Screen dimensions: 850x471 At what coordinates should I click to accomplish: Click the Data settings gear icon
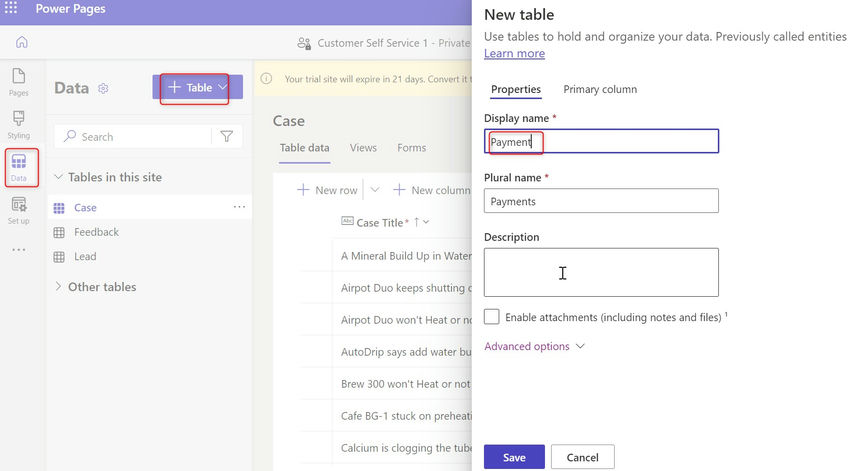104,88
